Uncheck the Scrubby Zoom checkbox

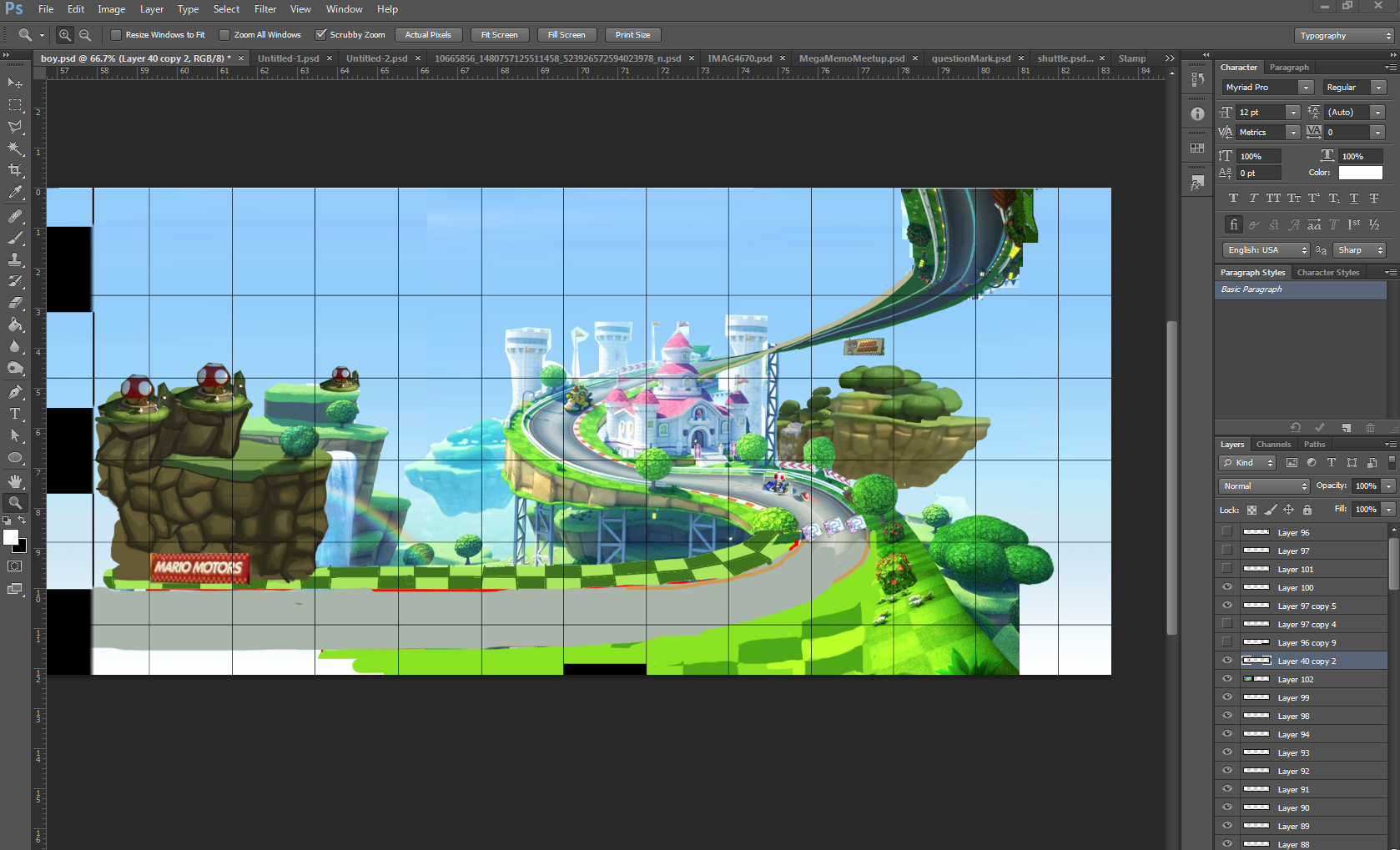pos(320,35)
